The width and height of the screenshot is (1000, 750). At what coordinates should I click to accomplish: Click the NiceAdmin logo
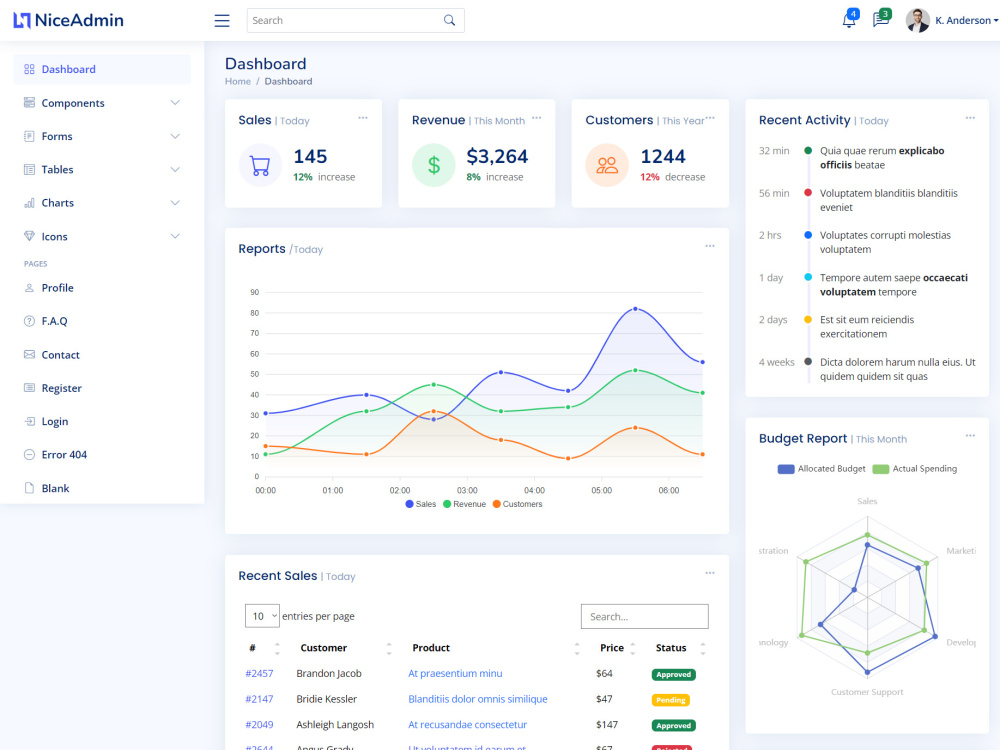pos(68,20)
